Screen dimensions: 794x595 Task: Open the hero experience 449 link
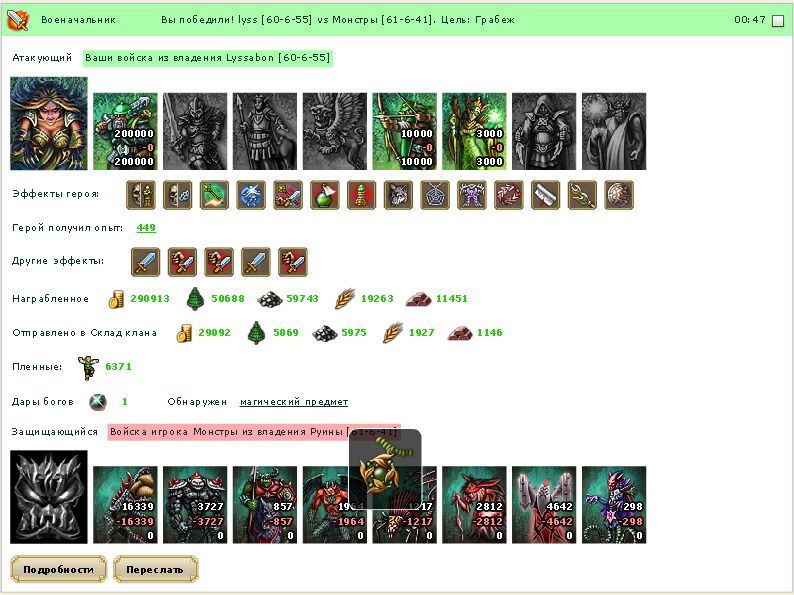pos(146,227)
